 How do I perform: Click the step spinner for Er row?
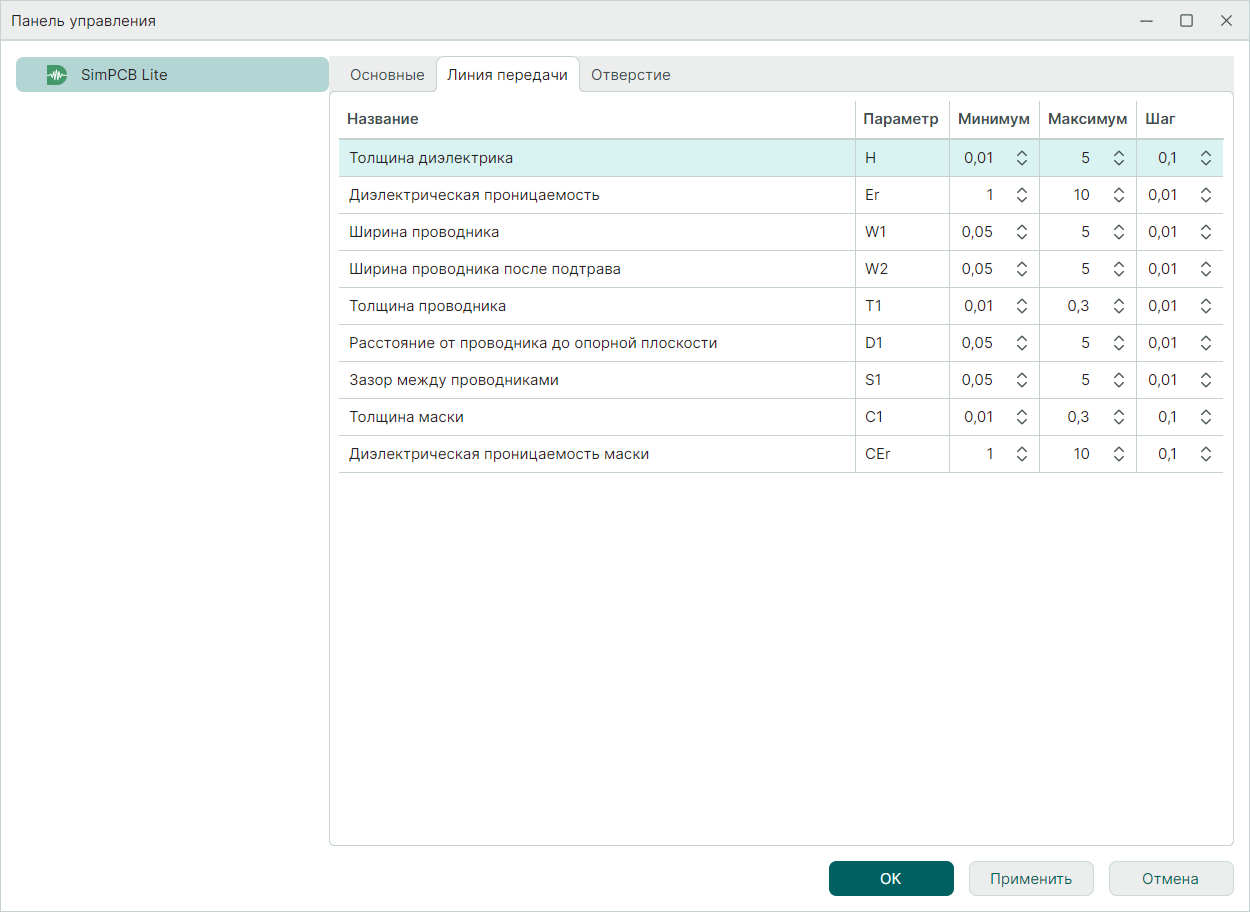click(1206, 195)
